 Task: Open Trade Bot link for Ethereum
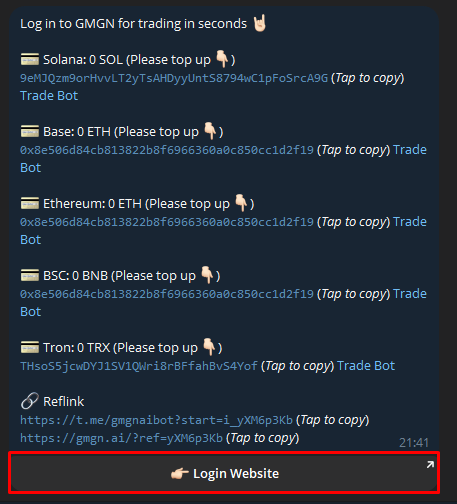[x=410, y=222]
